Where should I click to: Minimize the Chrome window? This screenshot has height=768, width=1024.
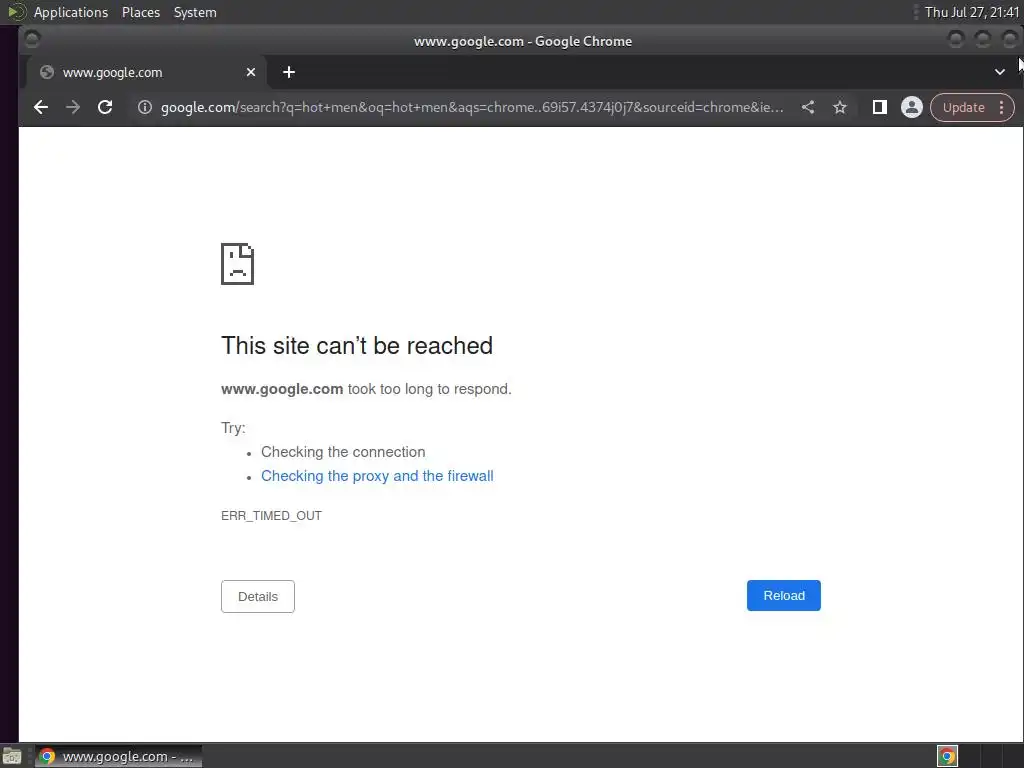coord(955,40)
